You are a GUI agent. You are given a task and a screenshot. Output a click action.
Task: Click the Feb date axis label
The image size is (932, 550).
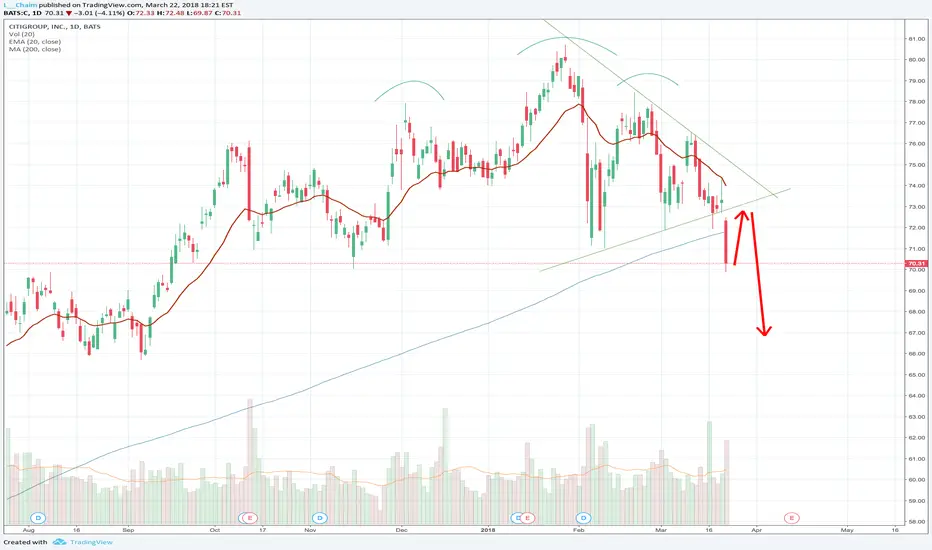[x=578, y=530]
